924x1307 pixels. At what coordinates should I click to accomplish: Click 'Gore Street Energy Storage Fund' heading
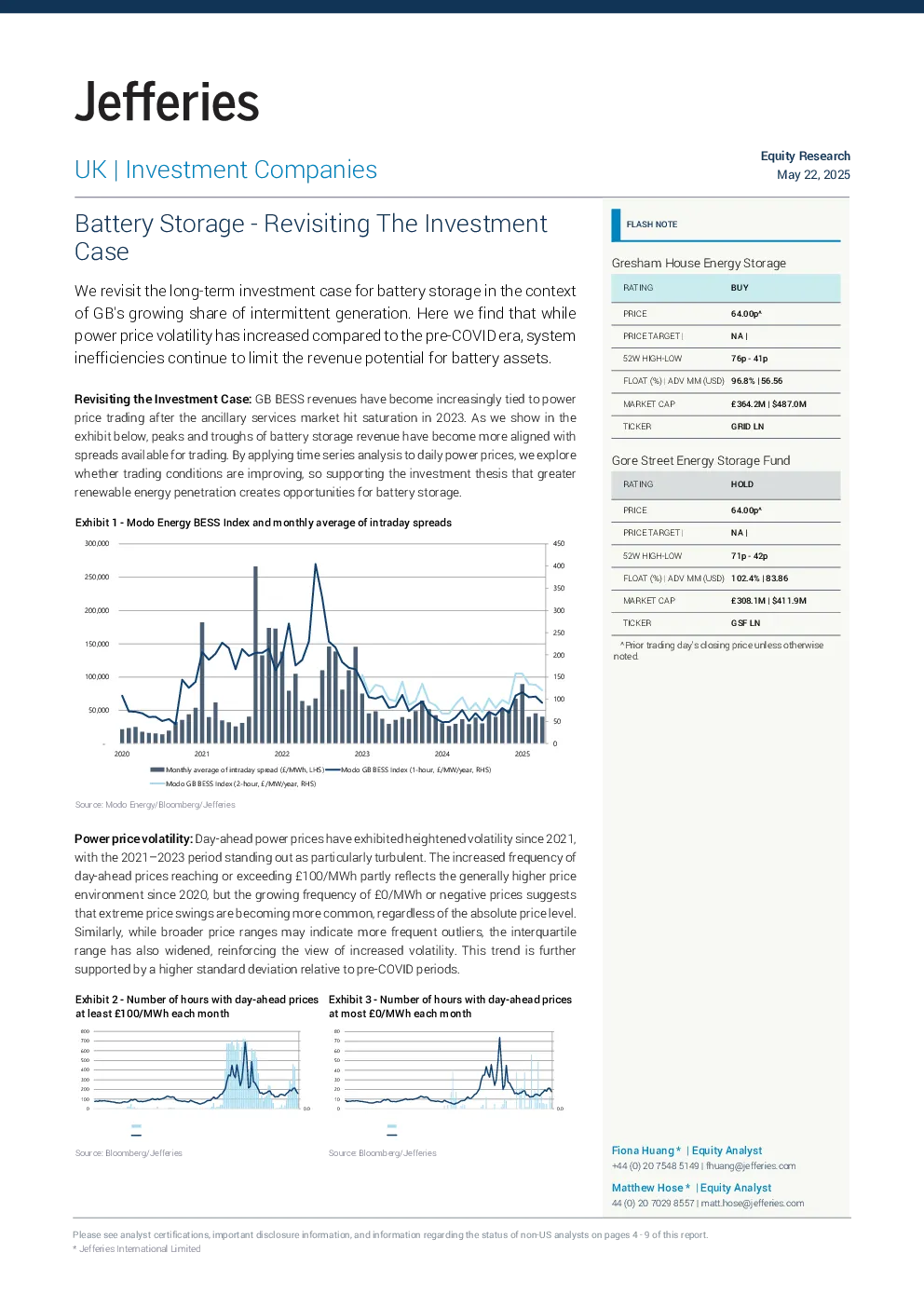coord(700,460)
